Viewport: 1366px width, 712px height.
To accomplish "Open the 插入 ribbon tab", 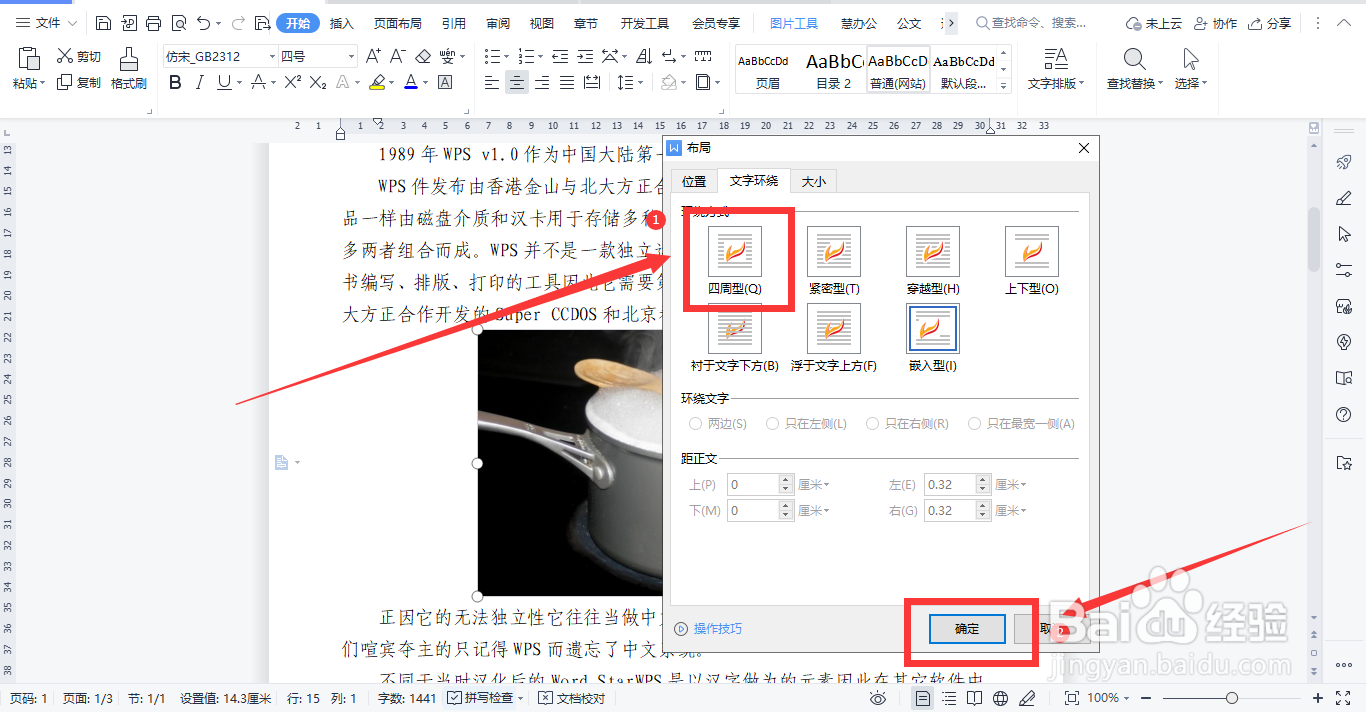I will click(340, 21).
